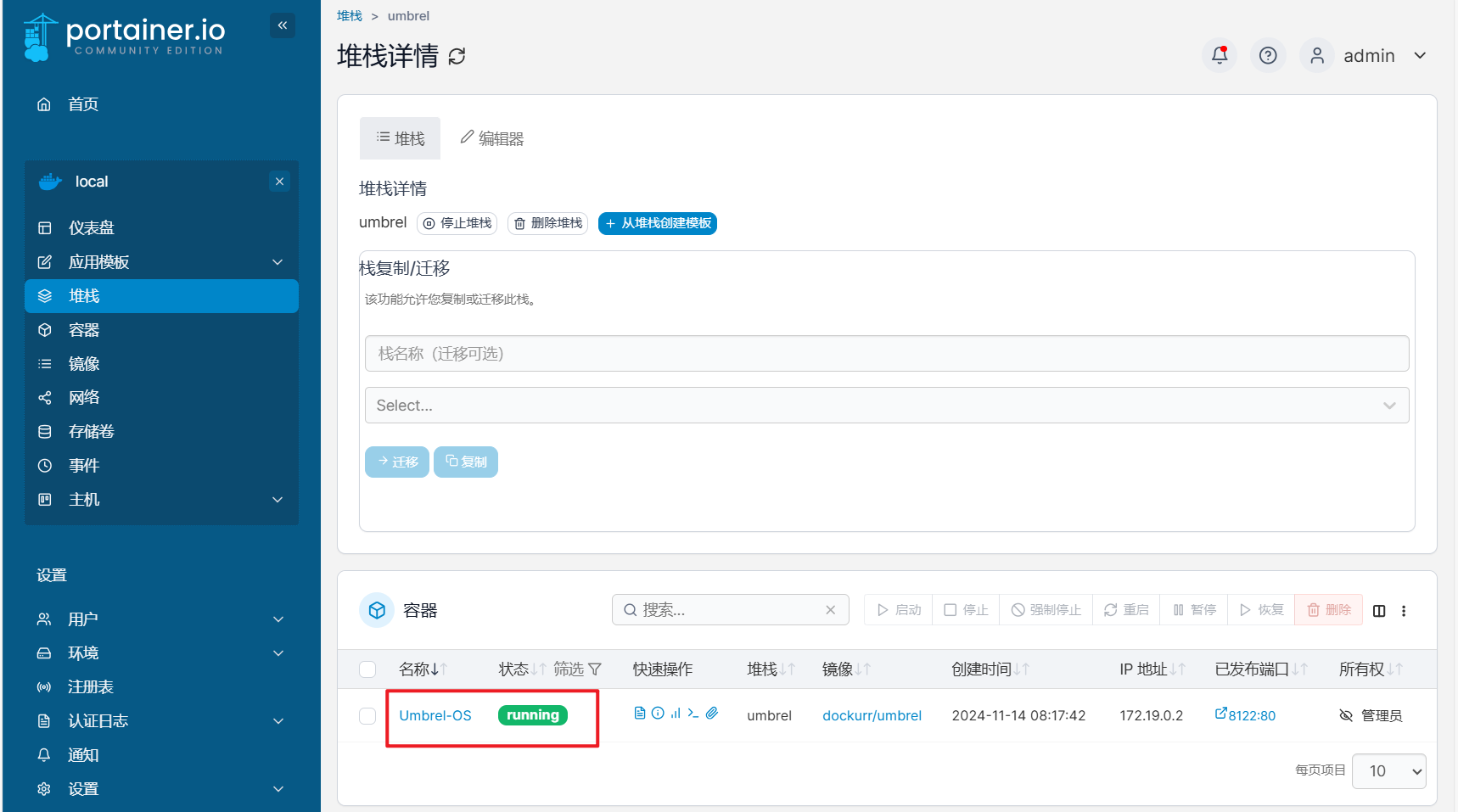Click the 重启 restart button
Viewport: 1458px width, 812px height.
point(1126,610)
